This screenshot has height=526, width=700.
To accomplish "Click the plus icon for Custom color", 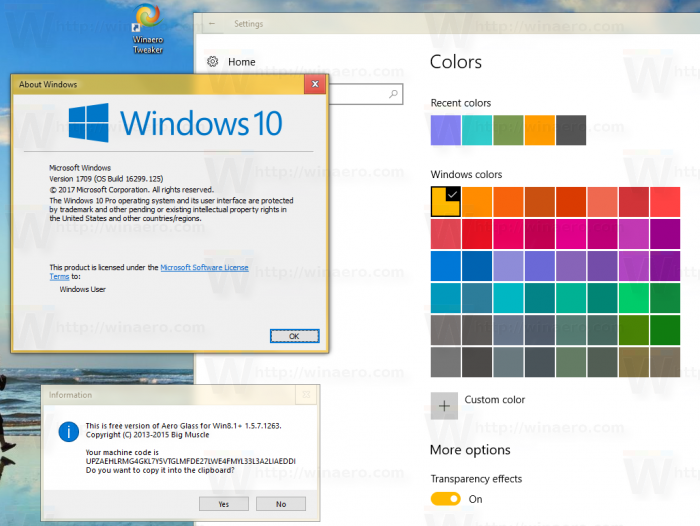I will [x=444, y=406].
